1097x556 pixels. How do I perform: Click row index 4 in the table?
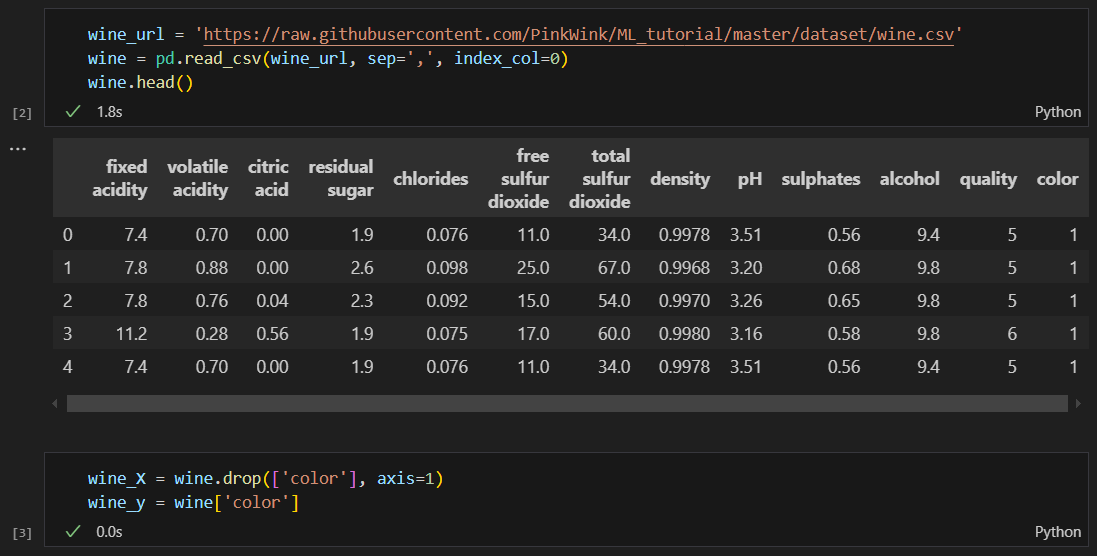[x=67, y=366]
